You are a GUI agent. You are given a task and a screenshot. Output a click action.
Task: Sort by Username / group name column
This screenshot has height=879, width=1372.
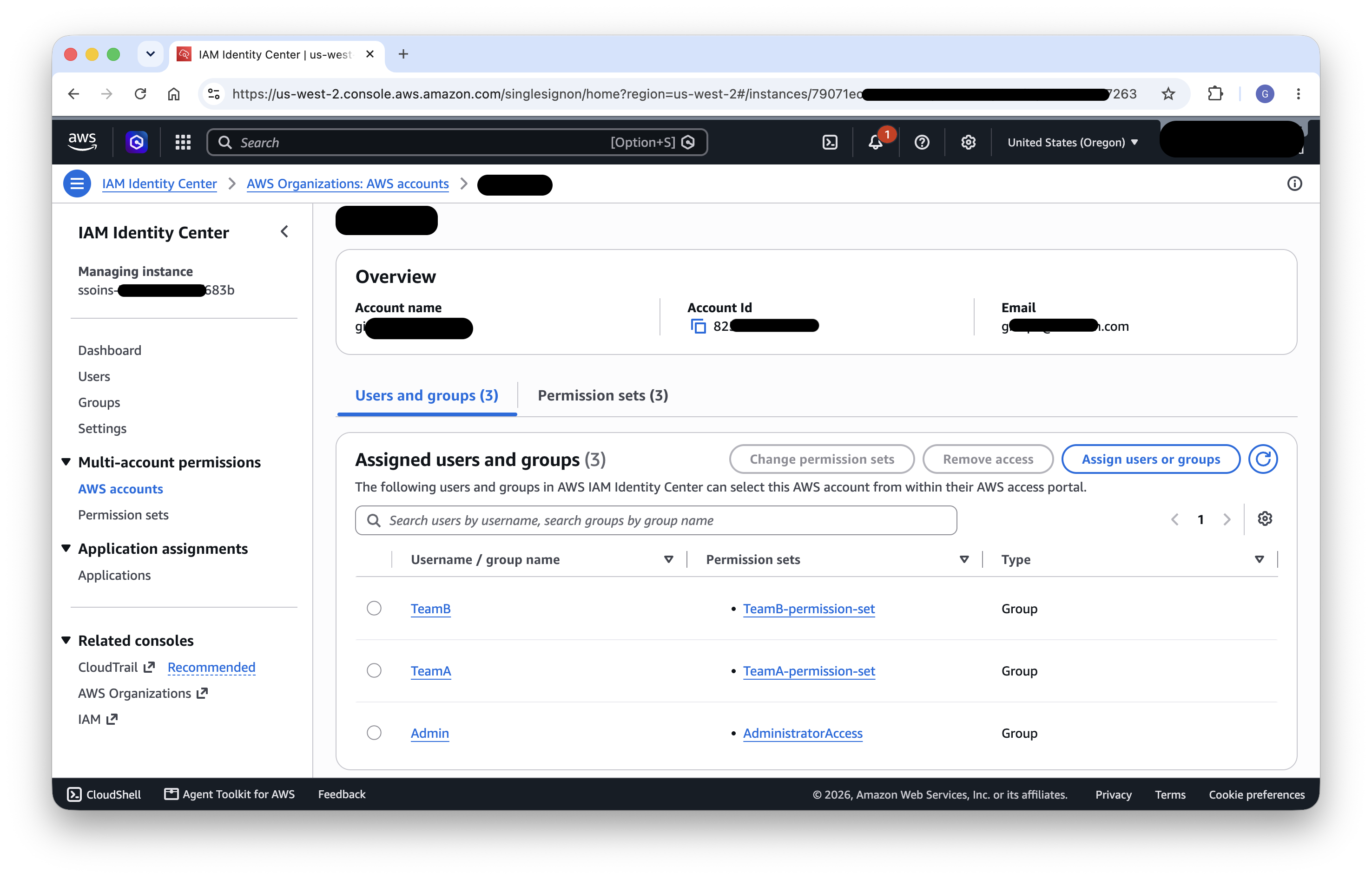tap(668, 559)
